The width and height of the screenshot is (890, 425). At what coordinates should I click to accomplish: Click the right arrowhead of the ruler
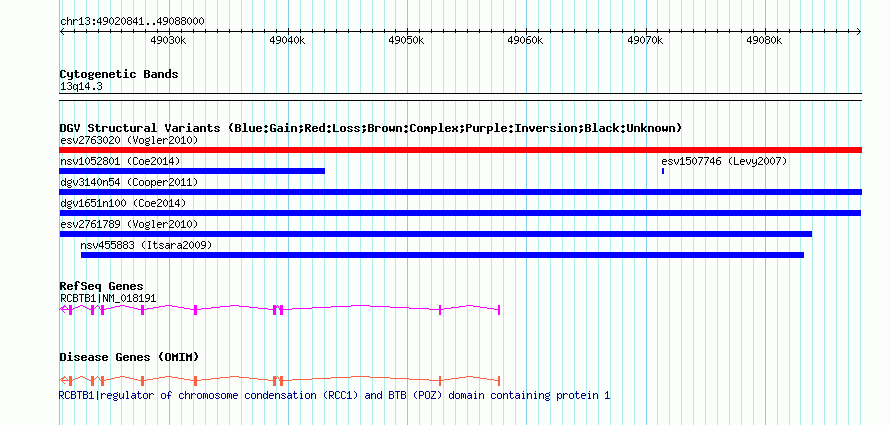click(859, 32)
